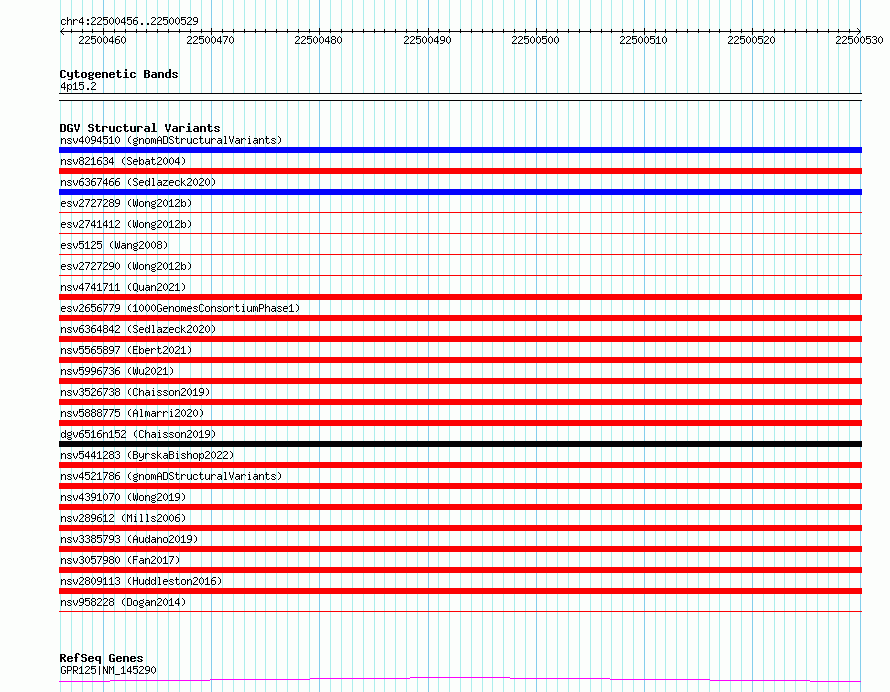Select the esv5125 Wang2008 variant
Screen dimensions: 890x692
coord(114,245)
